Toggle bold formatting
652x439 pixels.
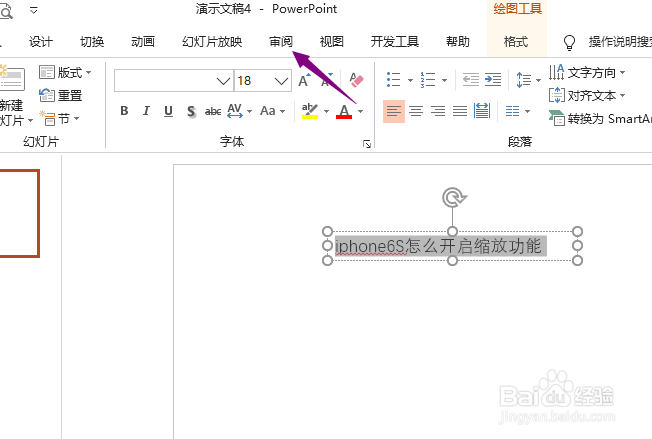click(x=124, y=111)
